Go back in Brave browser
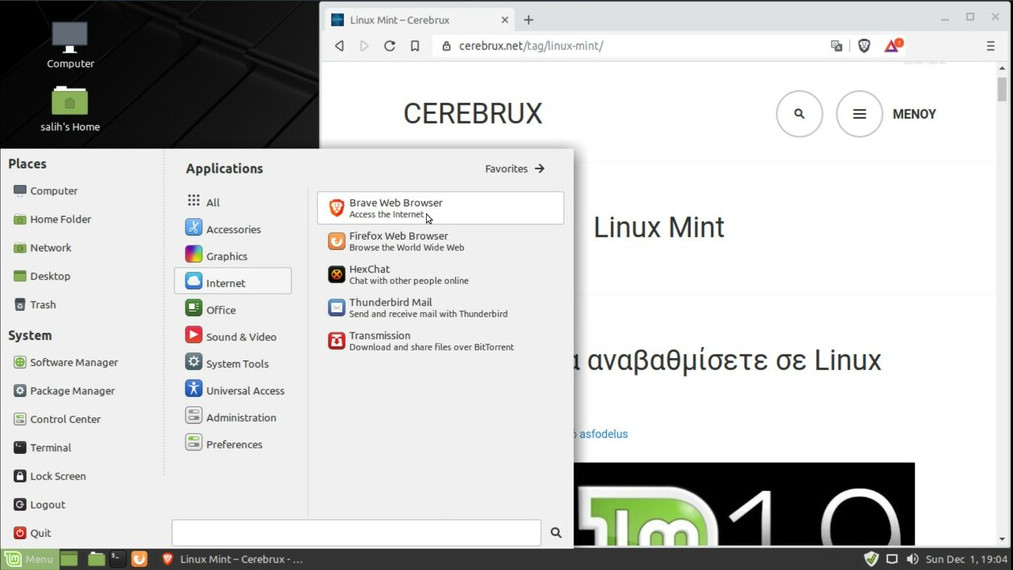Image resolution: width=1013 pixels, height=570 pixels. [339, 46]
